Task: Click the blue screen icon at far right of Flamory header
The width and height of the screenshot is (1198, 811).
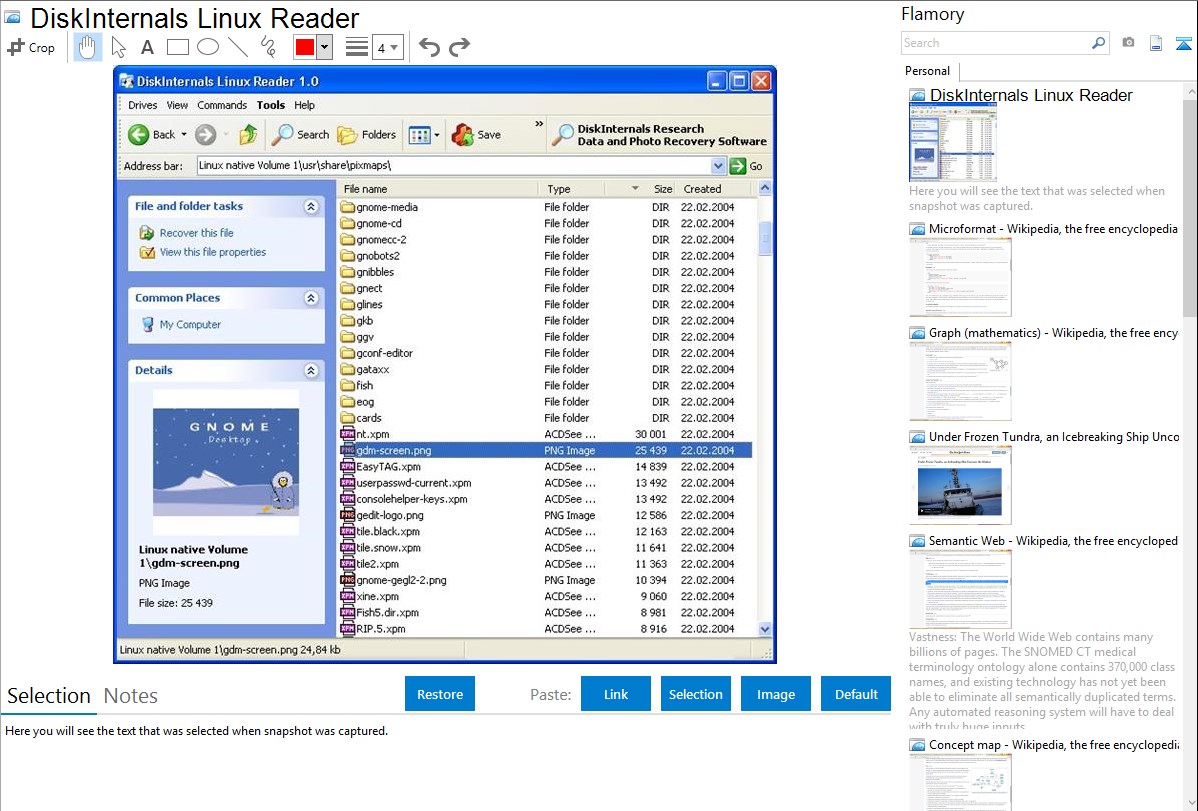Action: (x=1183, y=43)
